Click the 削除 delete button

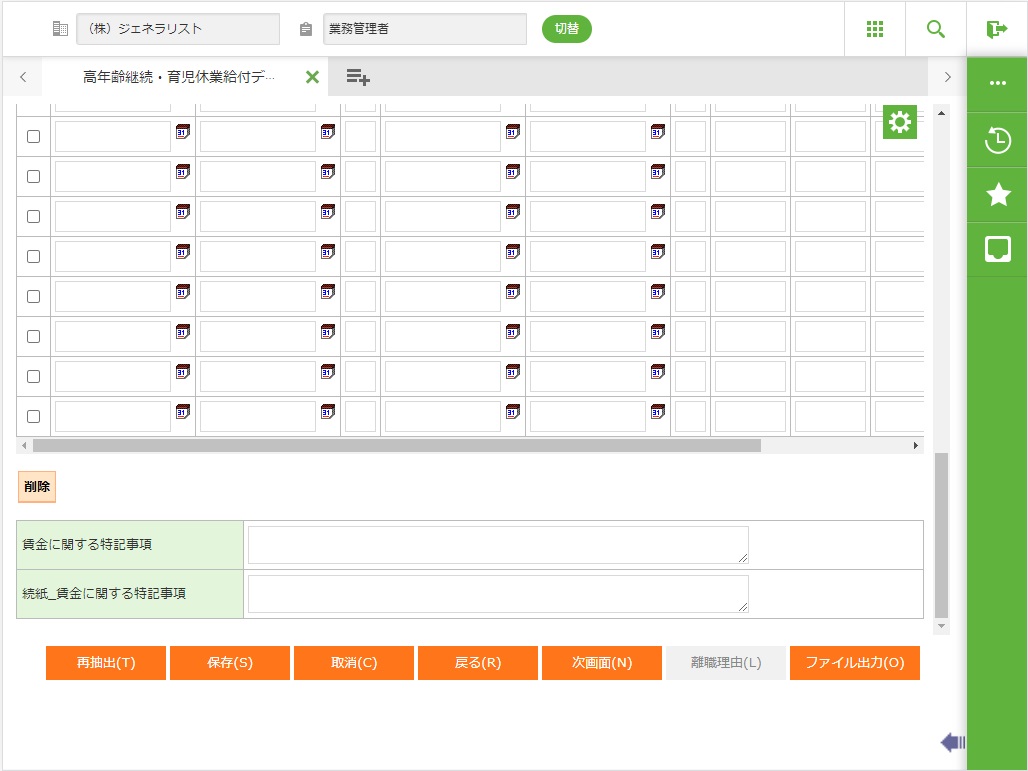(37, 486)
